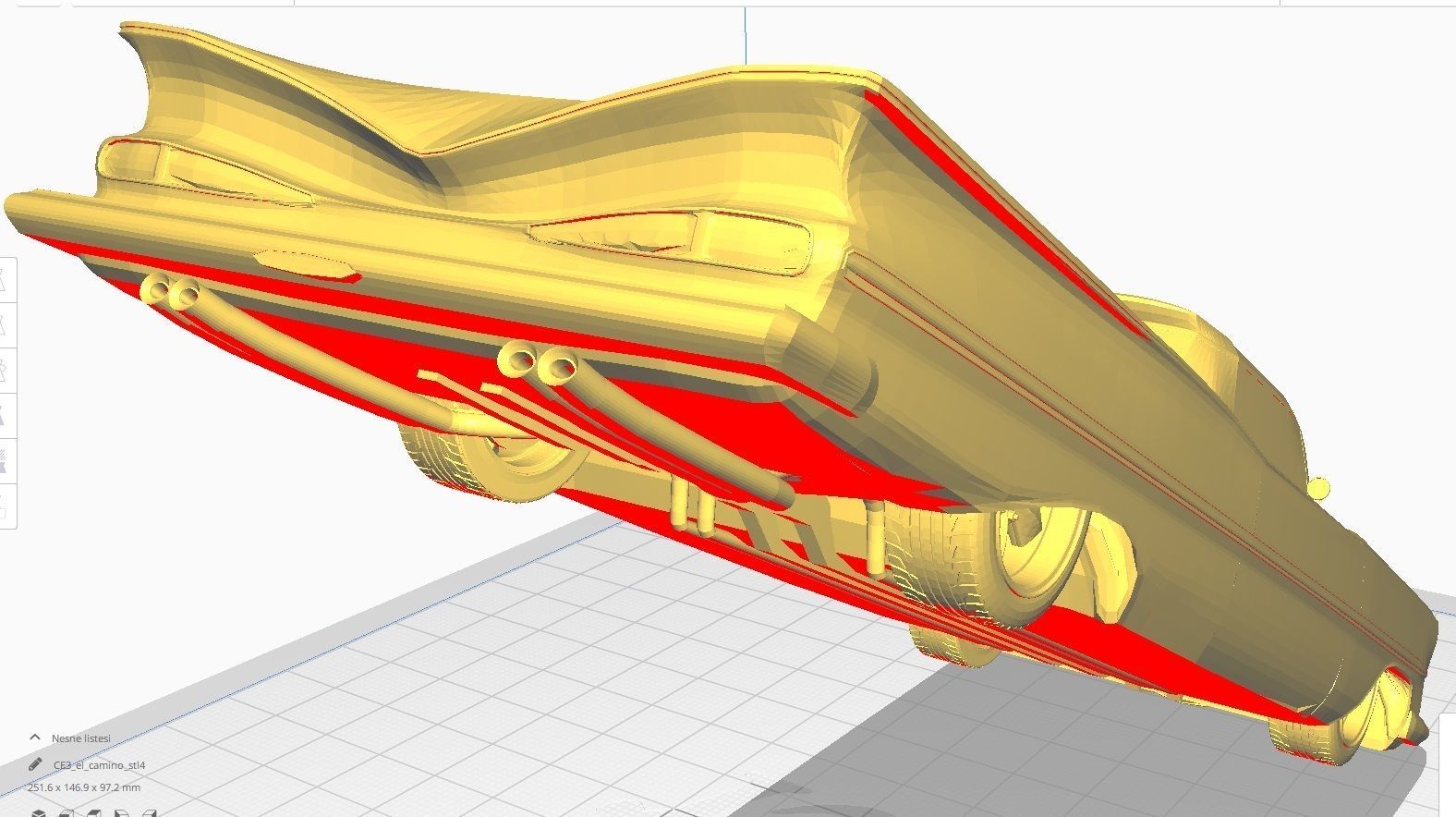Viewport: 1456px width, 817px height.
Task: Select the Rotate tool in the left toolbar
Action: pyautogui.click(x=6, y=370)
